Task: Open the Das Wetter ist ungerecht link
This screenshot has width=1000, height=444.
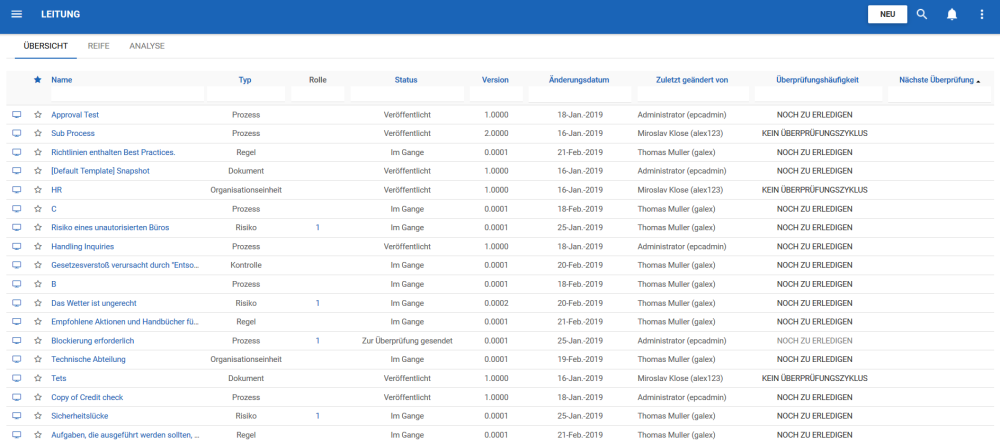Action: 94,303
